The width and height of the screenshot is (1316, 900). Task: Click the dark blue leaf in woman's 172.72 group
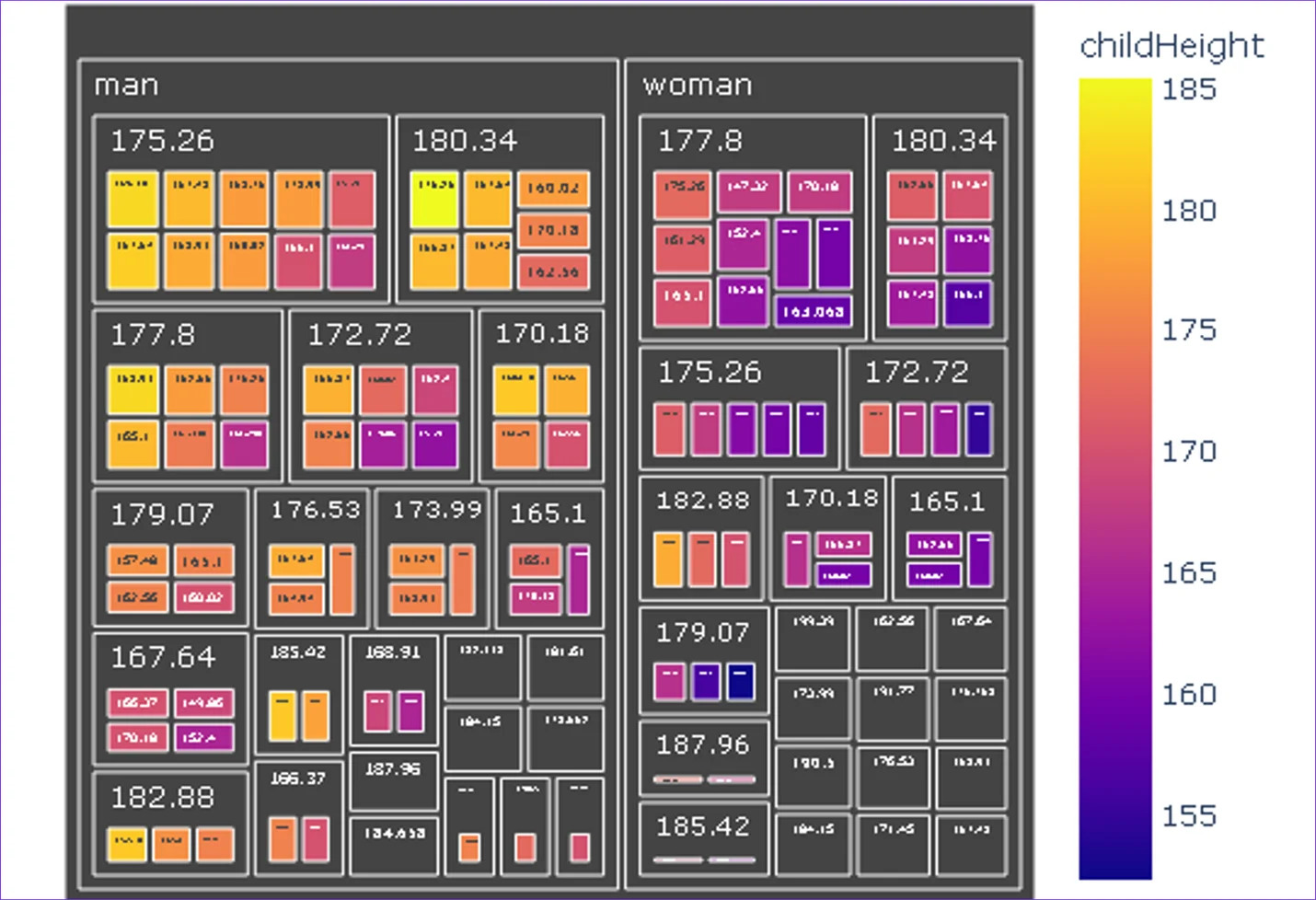coord(979,430)
